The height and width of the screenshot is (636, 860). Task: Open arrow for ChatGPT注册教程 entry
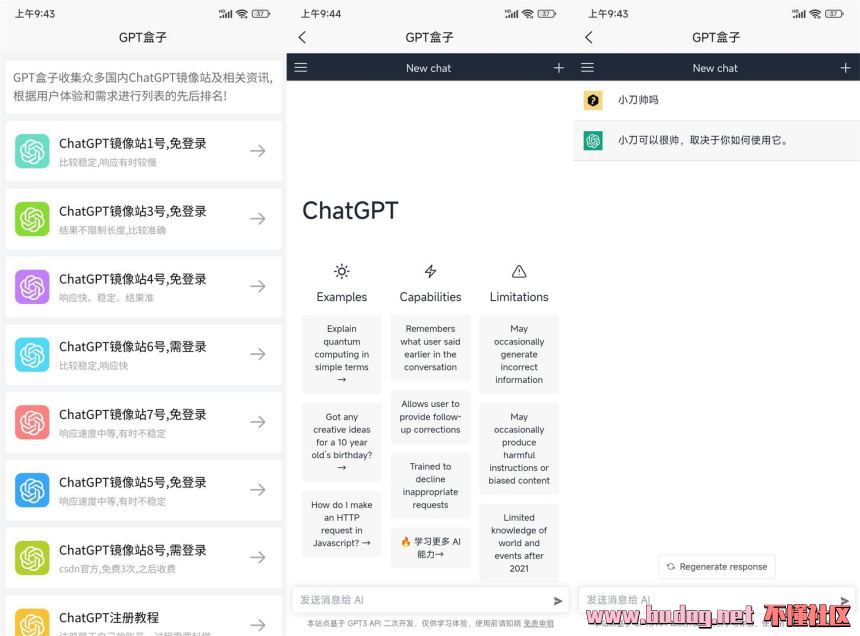(258, 624)
